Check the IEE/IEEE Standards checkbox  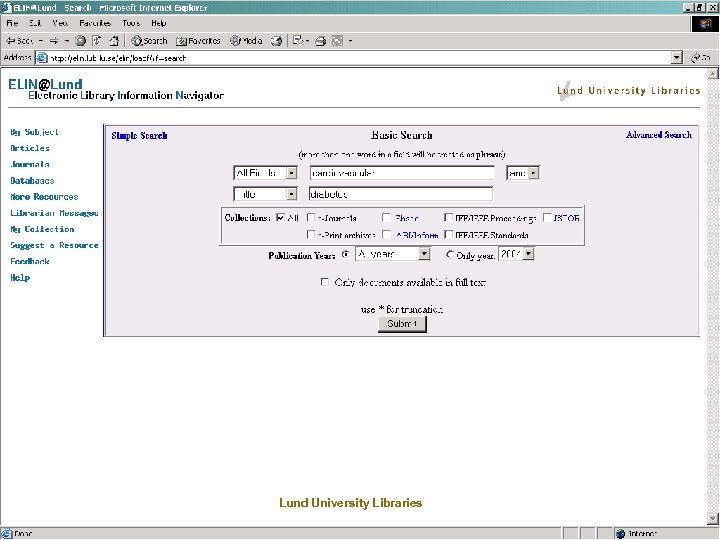(449, 235)
